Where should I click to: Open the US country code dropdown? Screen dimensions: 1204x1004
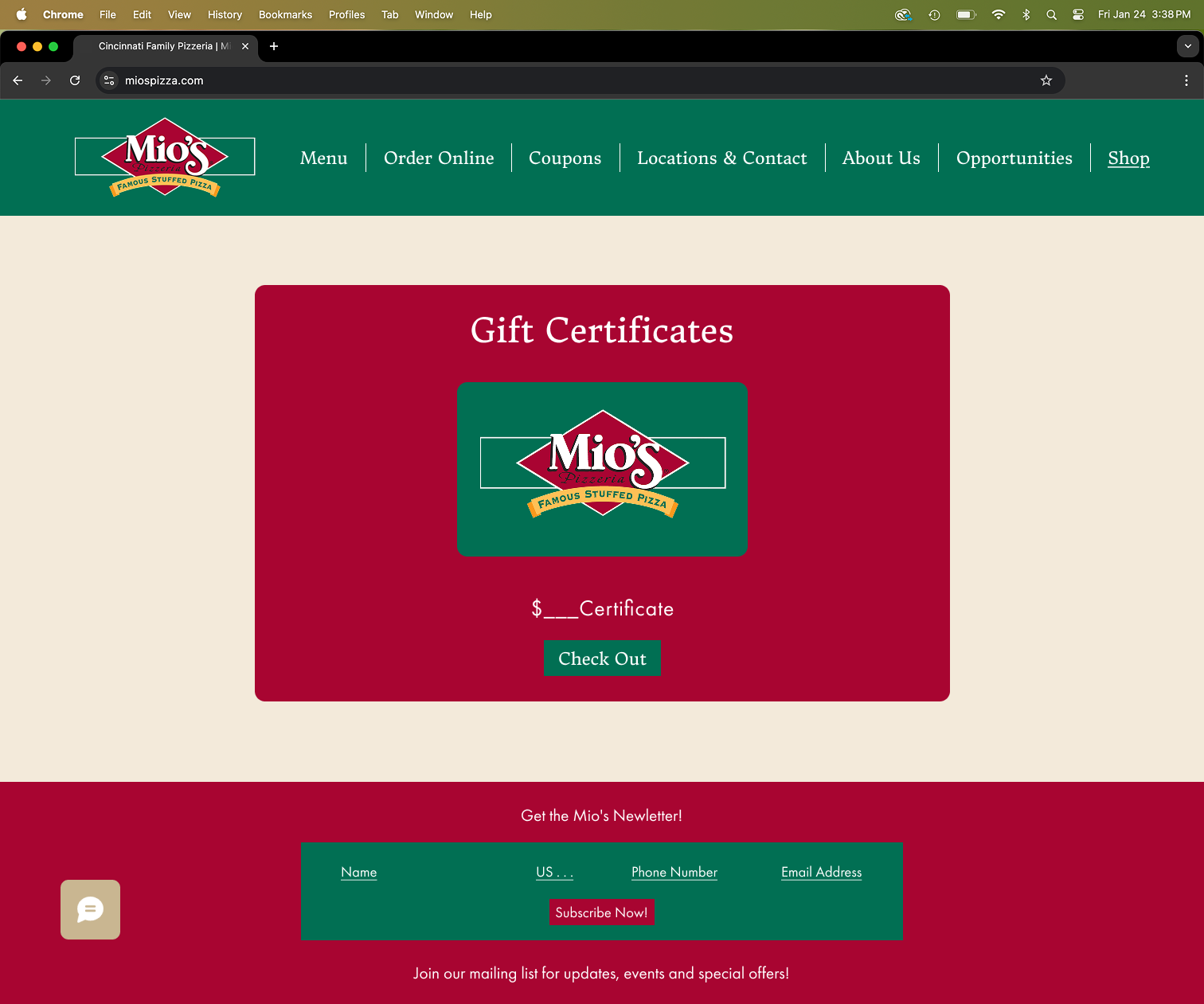point(554,872)
